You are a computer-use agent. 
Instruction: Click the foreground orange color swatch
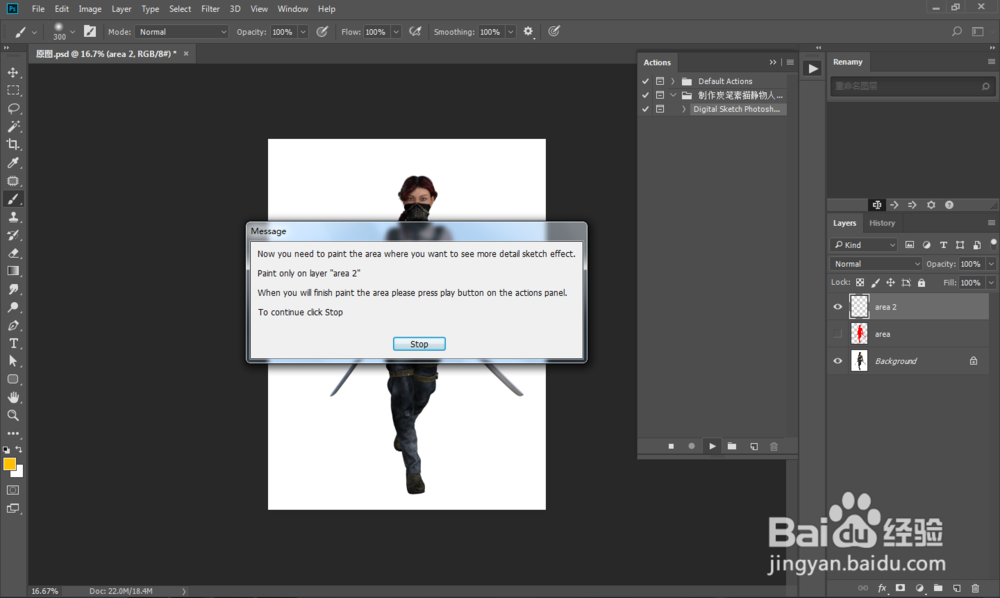pos(9,464)
